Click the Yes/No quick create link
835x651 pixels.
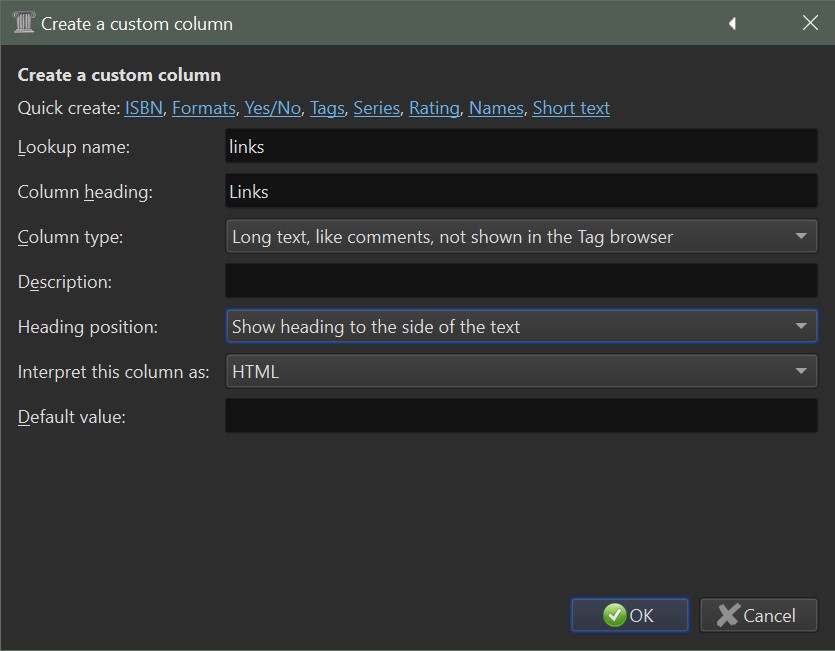(x=272, y=108)
